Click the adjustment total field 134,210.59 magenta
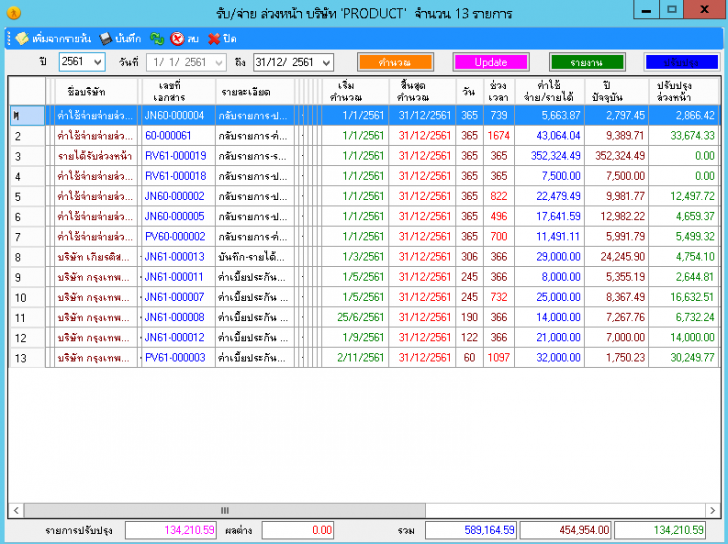 170,530
